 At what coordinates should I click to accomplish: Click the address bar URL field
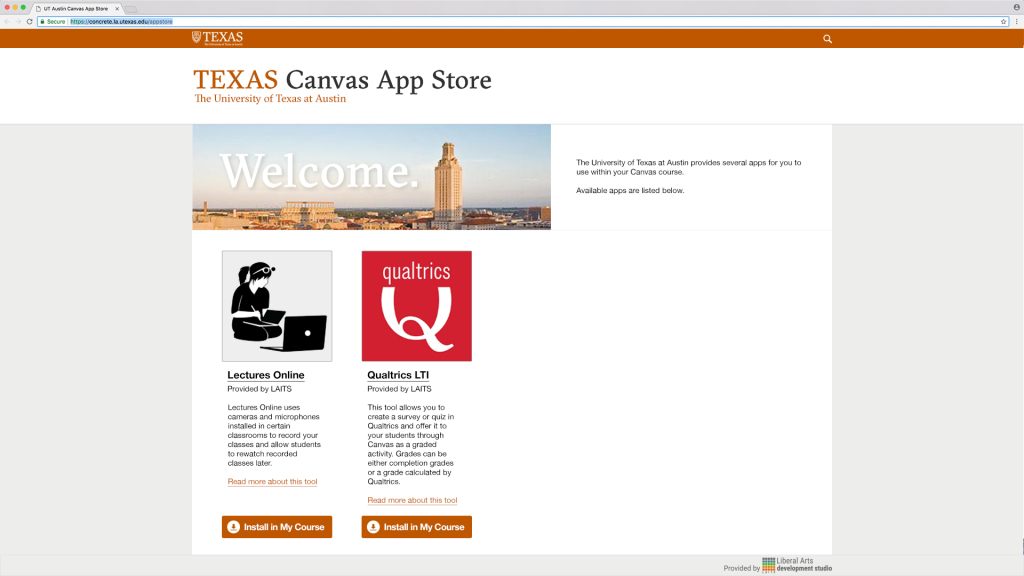pyautogui.click(x=522, y=22)
